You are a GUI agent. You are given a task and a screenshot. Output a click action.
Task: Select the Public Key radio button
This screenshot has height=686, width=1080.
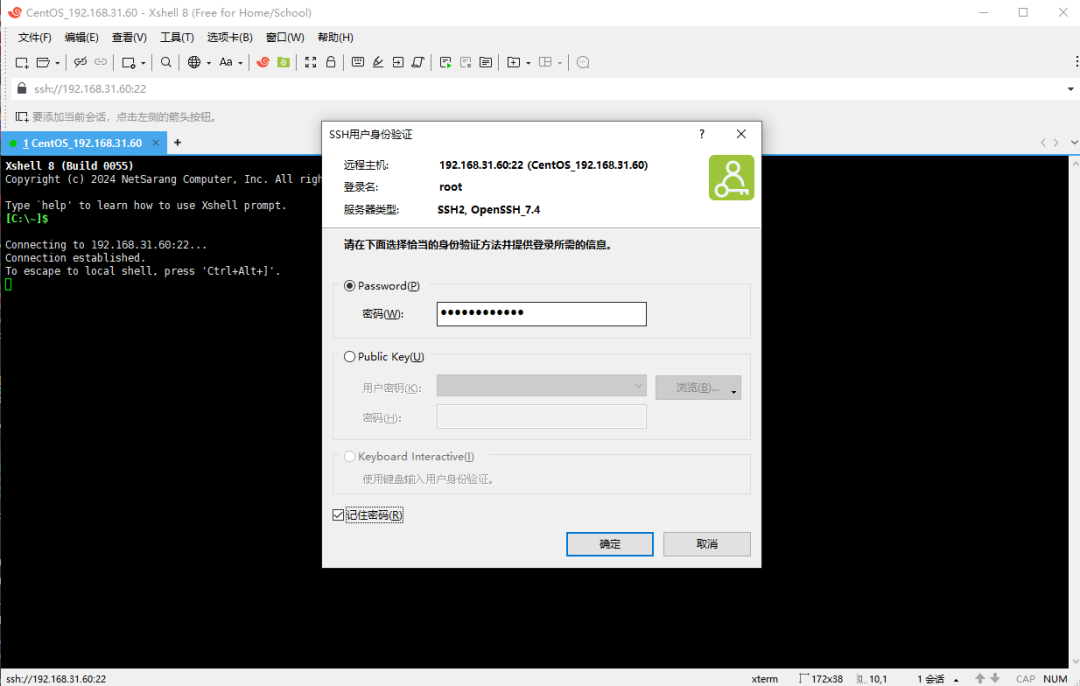350,357
